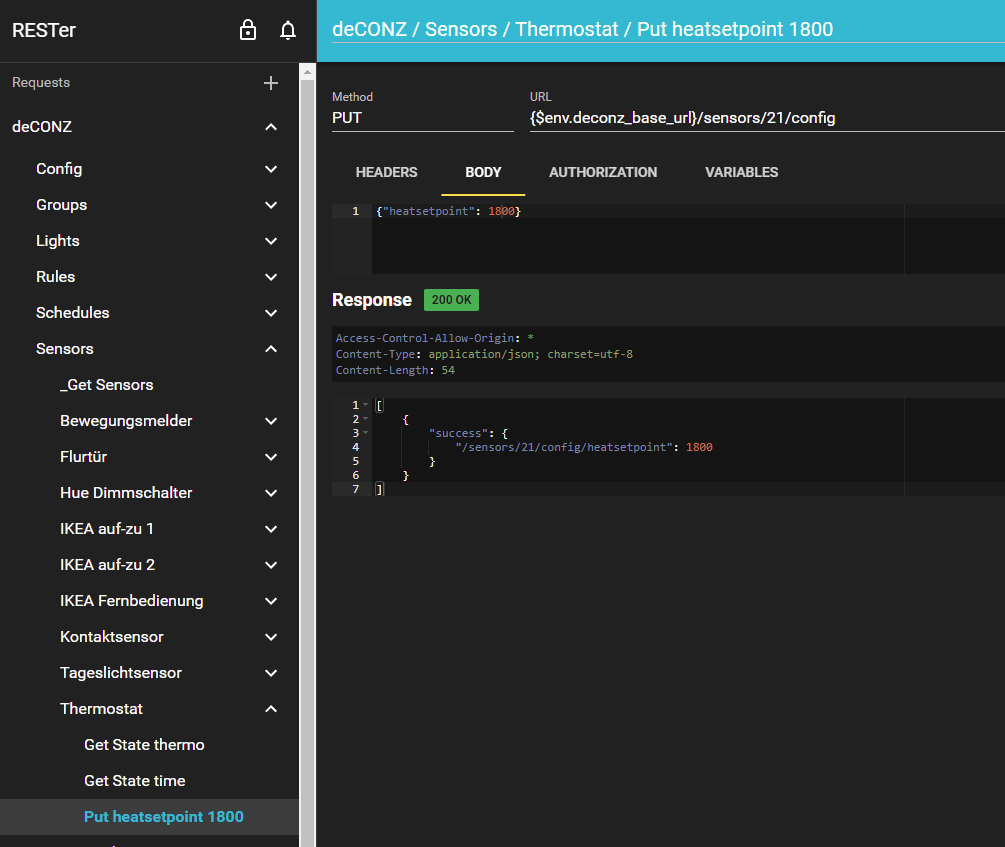Expand the Hue Dimmschalter chevron
The image size is (1005, 847).
(271, 493)
